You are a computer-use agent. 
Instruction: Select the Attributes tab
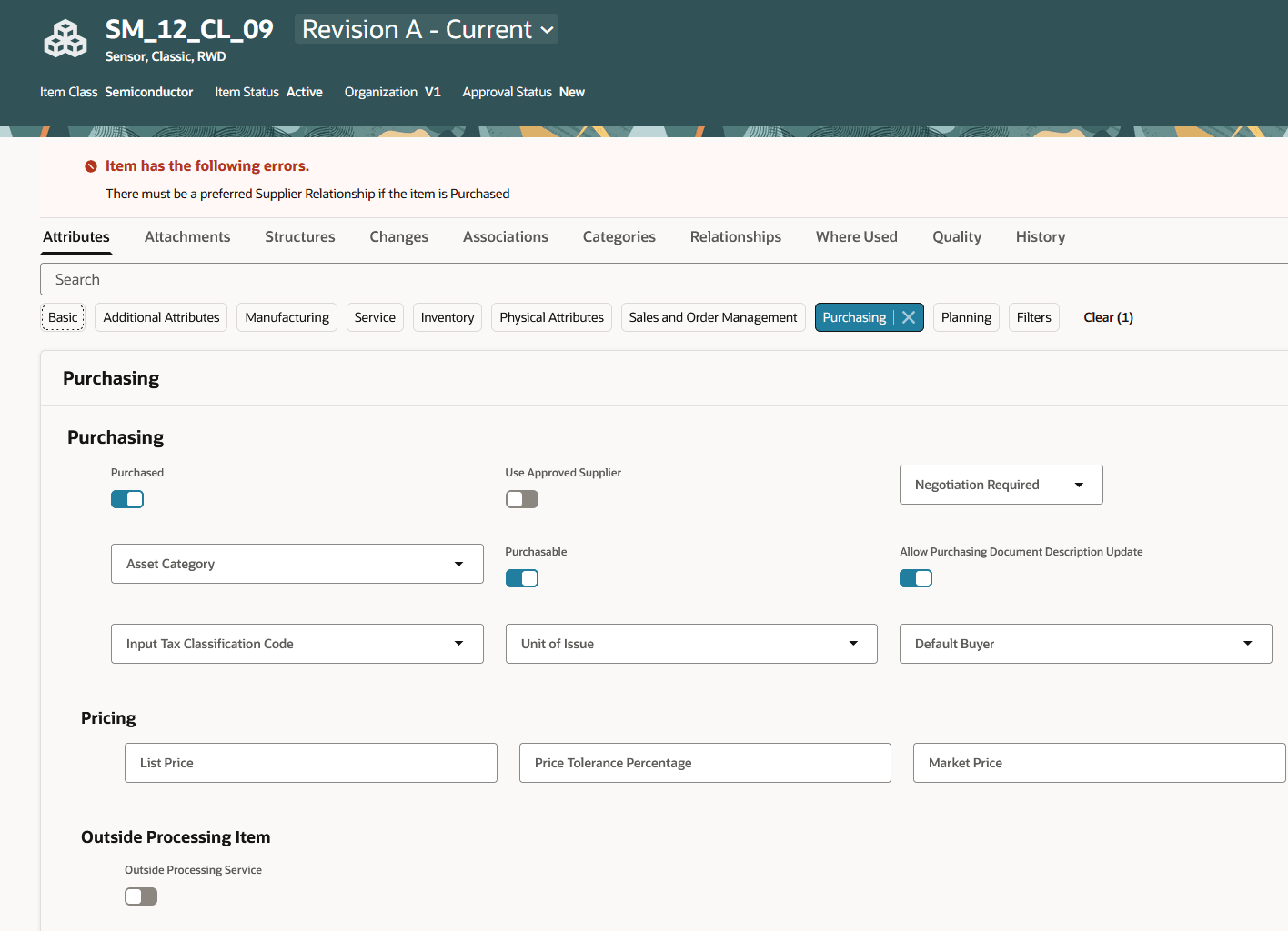click(76, 236)
